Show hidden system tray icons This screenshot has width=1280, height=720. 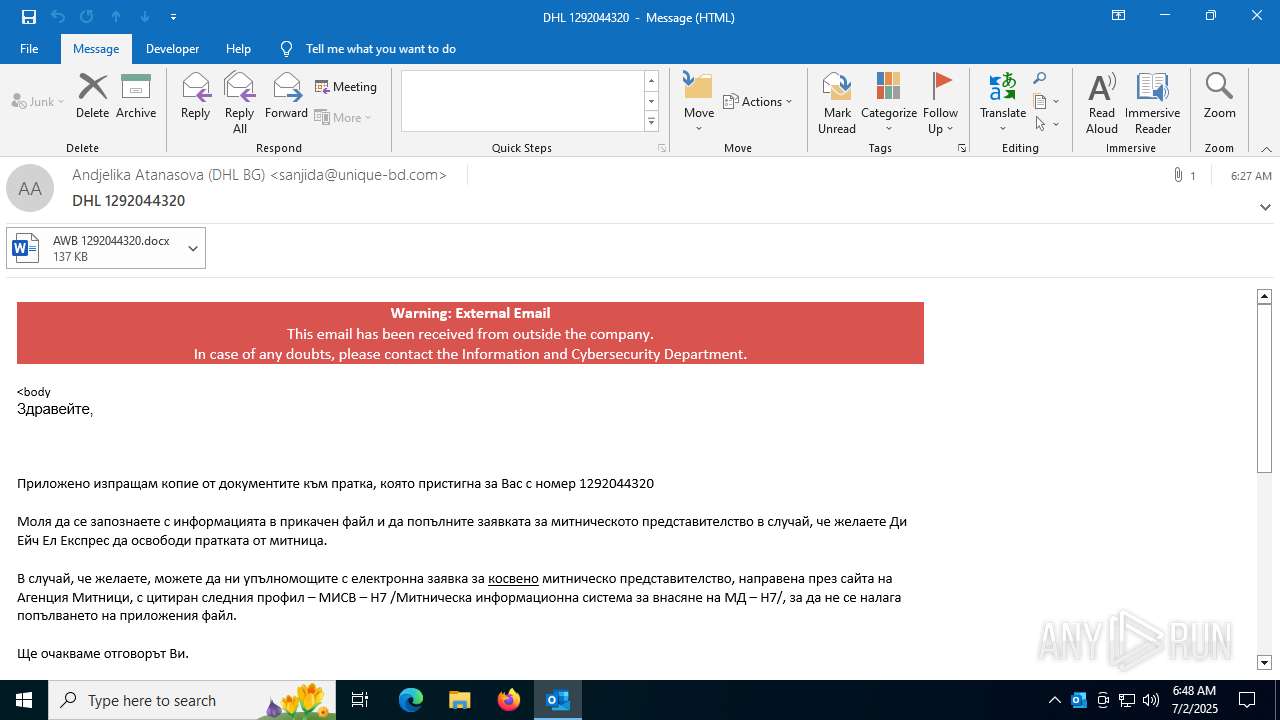pyautogui.click(x=1054, y=700)
